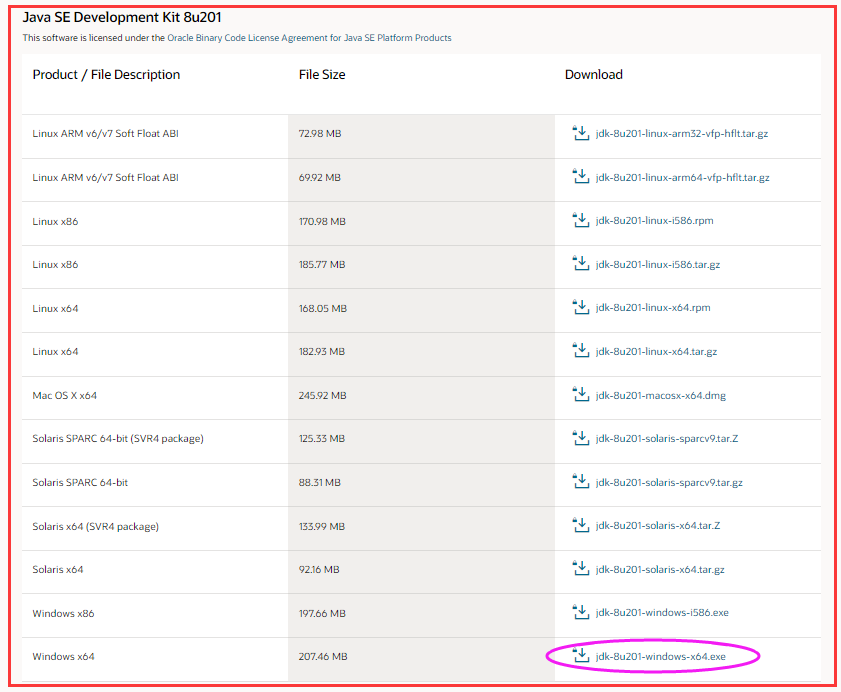
Task: Download jdk-8u201-solaris-x64.tar.Z file link
Action: tap(658, 526)
